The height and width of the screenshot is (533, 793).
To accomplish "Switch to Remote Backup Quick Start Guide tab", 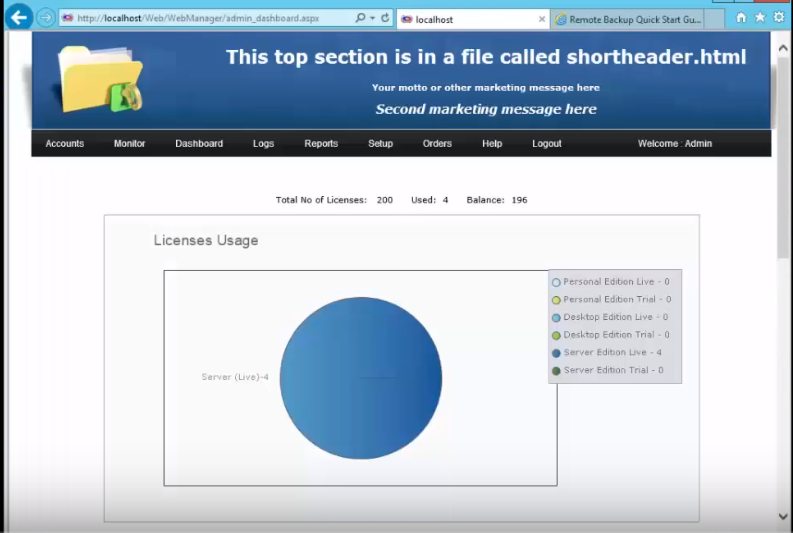I will coord(627,19).
